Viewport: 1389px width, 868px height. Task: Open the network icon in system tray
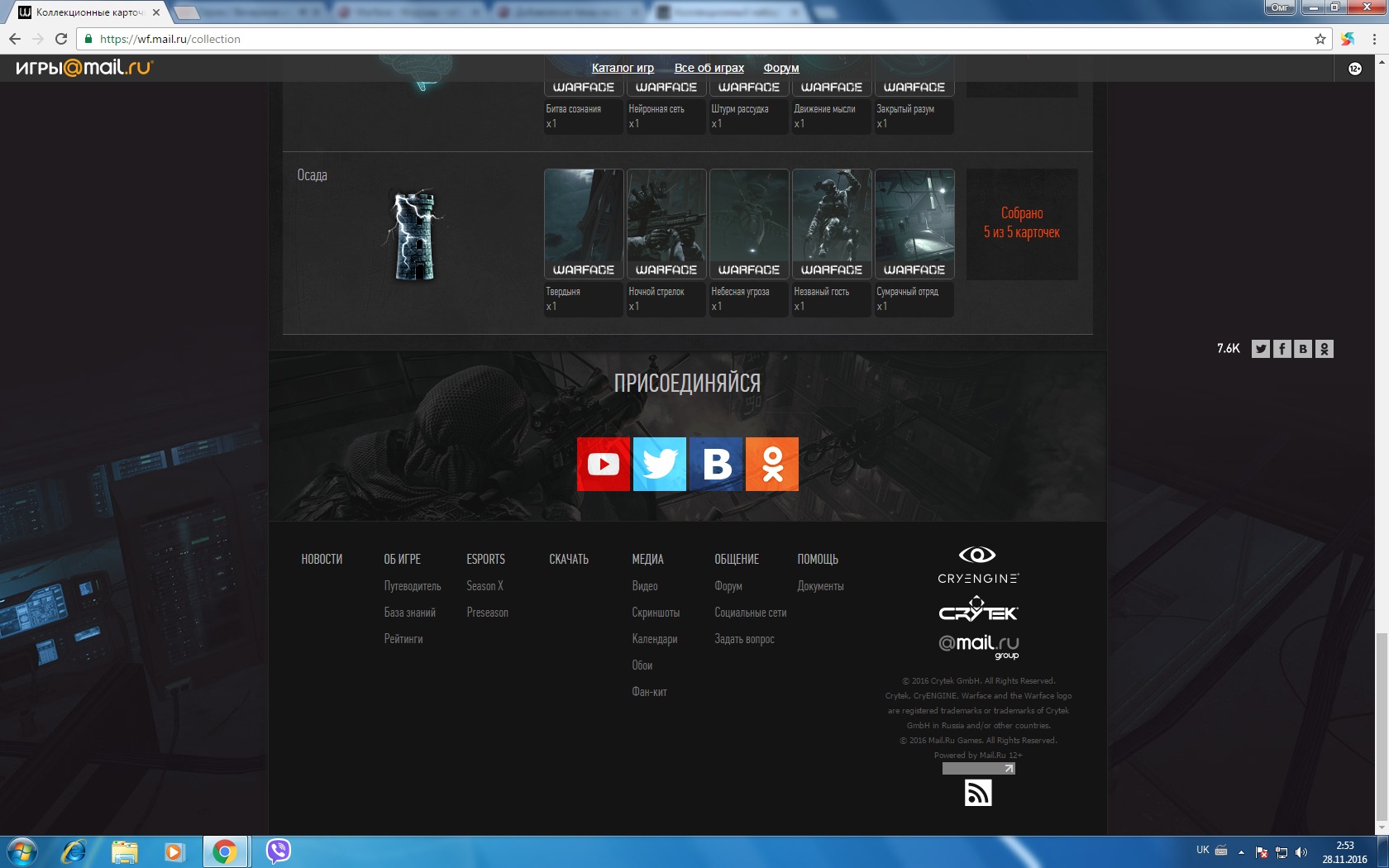pos(1282,852)
